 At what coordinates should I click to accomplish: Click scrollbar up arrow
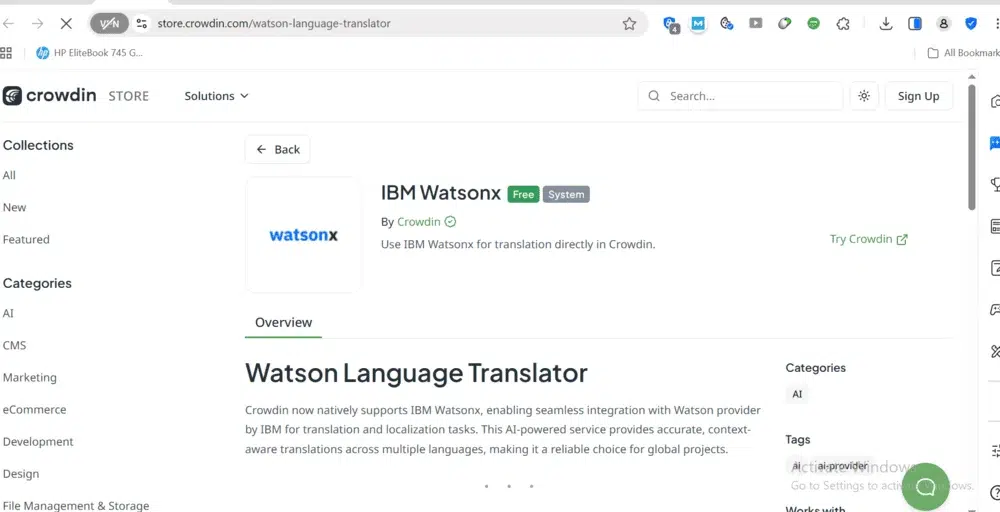971,77
